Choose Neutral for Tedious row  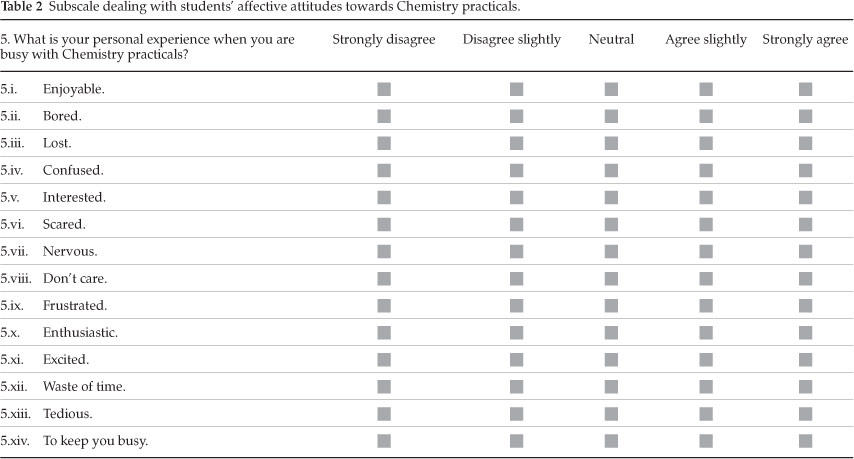pyautogui.click(x=611, y=413)
